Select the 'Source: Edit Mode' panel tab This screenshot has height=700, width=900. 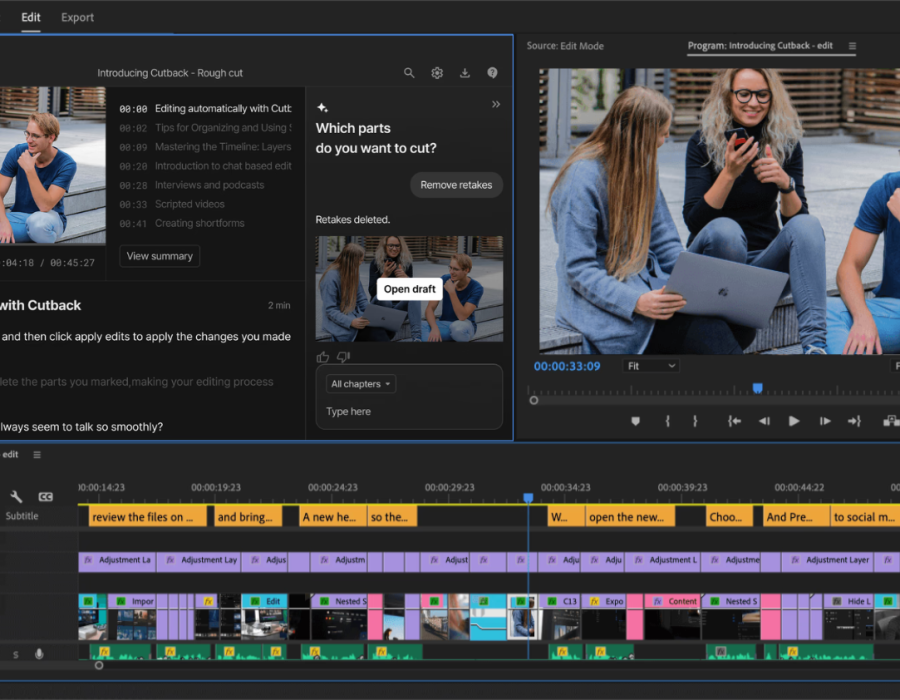(x=565, y=46)
